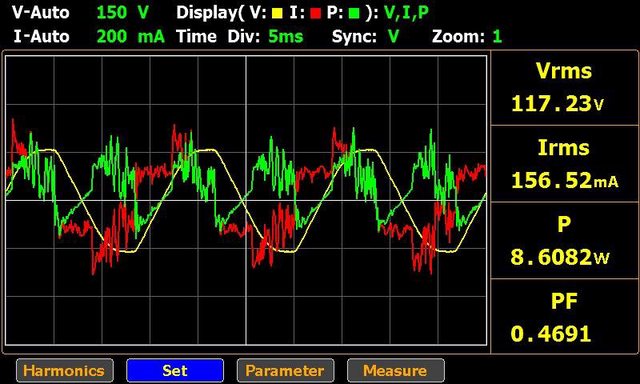This screenshot has height=384, width=640.
Task: Select the PF 0.4691 readout panel
Action: click(x=564, y=316)
